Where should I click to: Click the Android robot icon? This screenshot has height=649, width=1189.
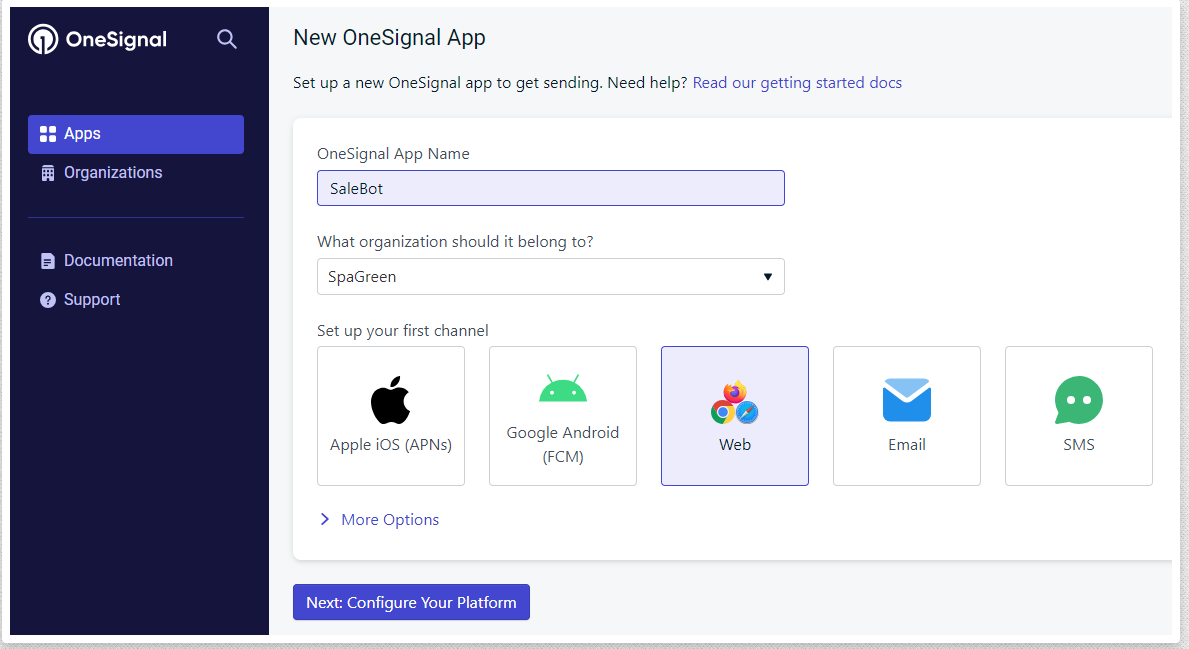[563, 388]
